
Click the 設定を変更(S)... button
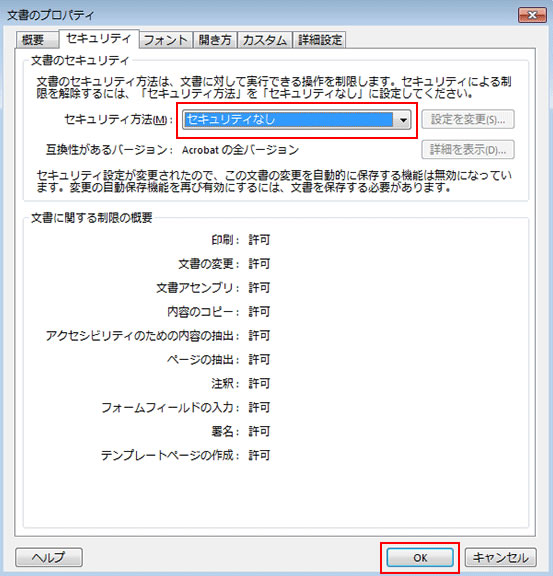(x=467, y=119)
